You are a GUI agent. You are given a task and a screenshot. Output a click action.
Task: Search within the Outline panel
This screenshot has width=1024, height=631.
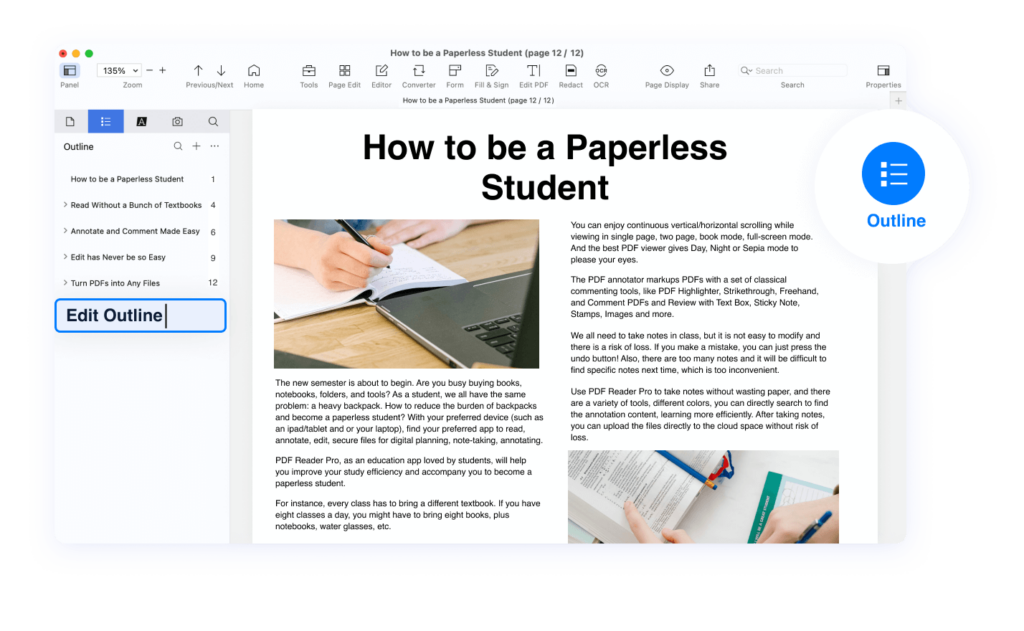click(178, 146)
